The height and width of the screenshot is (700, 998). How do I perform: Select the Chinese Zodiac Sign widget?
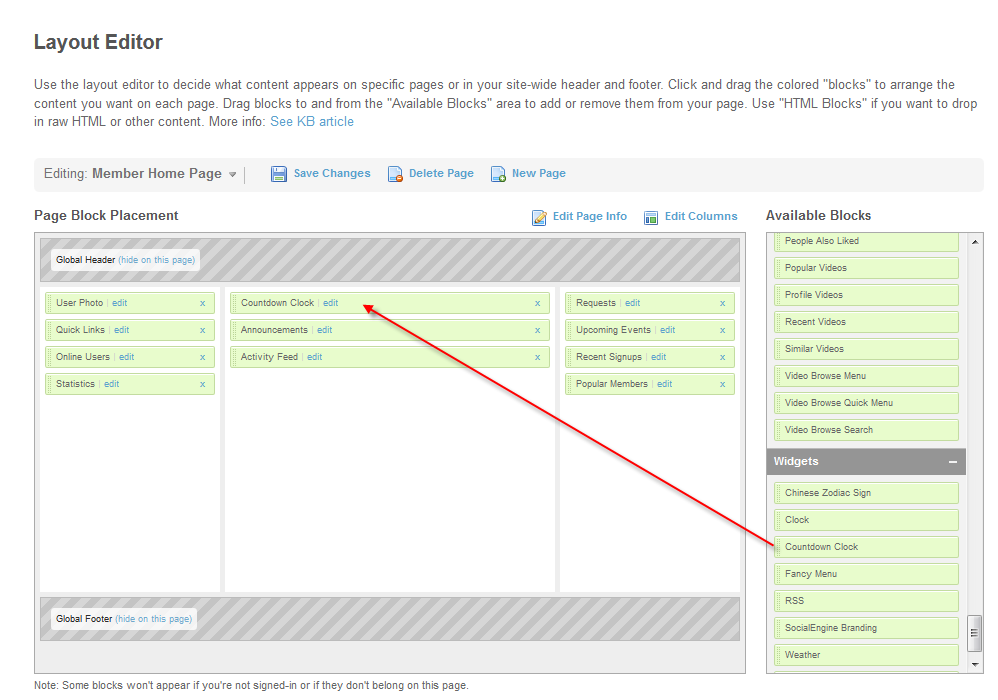(827, 493)
